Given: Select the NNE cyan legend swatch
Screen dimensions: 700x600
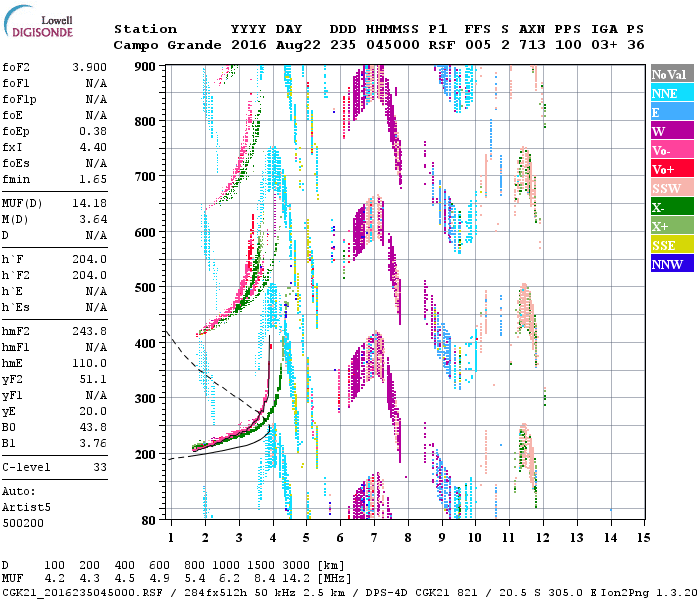Looking at the screenshot, I should (x=672, y=93).
